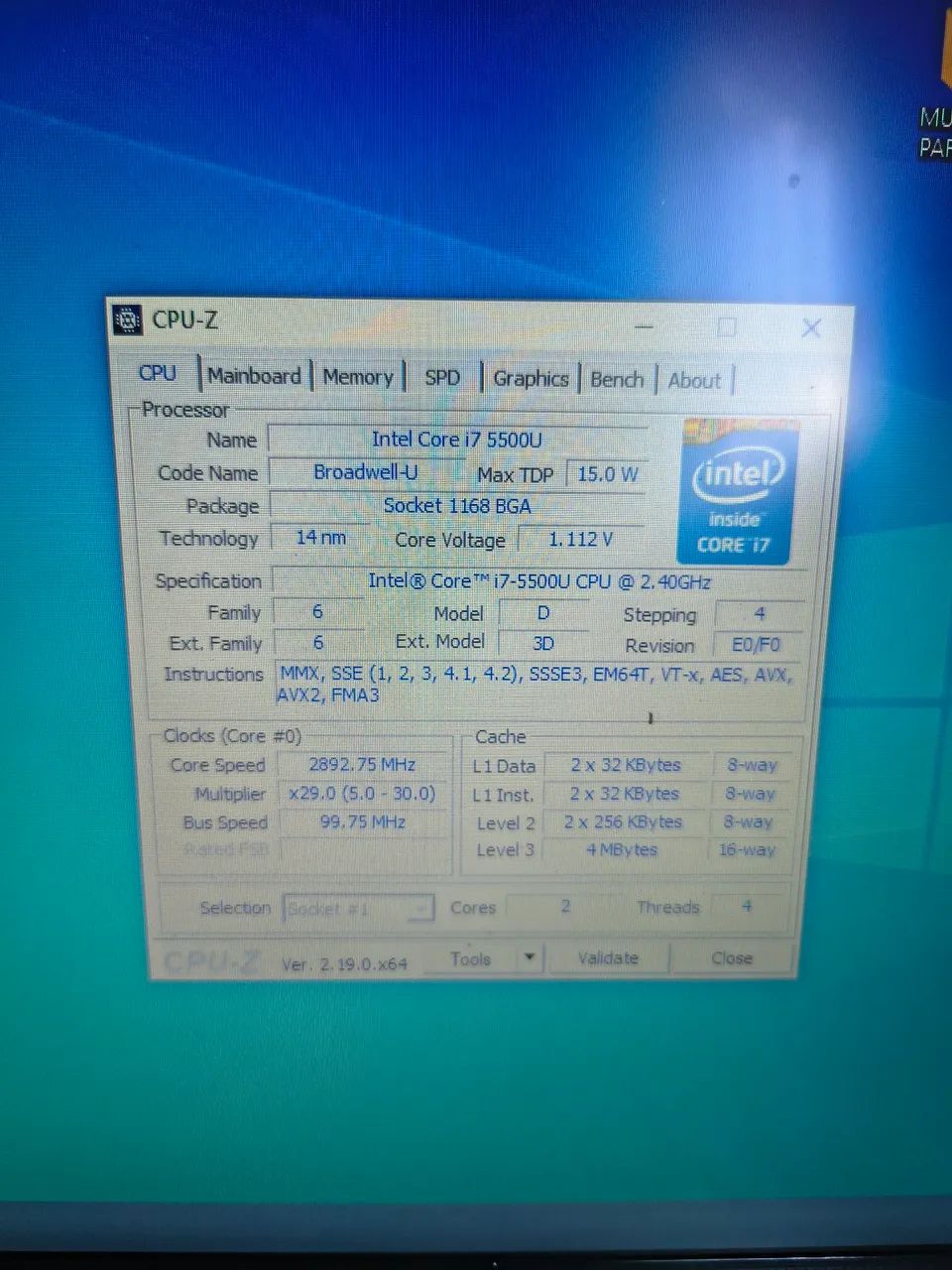This screenshot has height=1270, width=952.
Task: Switch to the Mainboard tab
Action: coord(254,376)
